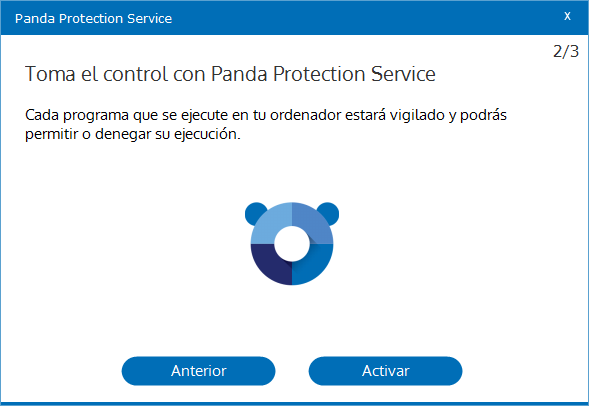Image resolution: width=589 pixels, height=406 pixels.
Task: Close the Panda Protection Service dialog
Action: (x=567, y=16)
